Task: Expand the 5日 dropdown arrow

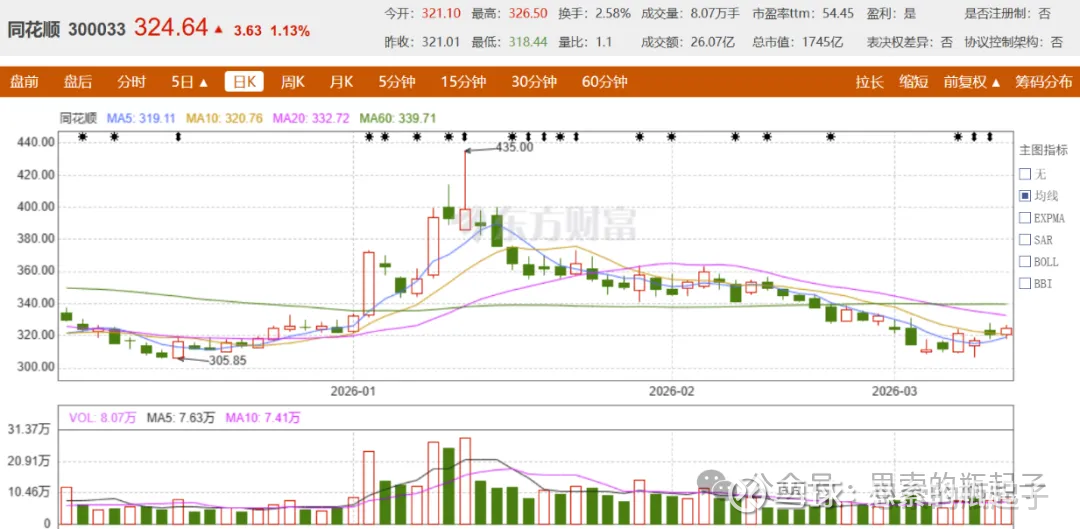Action: pos(203,83)
